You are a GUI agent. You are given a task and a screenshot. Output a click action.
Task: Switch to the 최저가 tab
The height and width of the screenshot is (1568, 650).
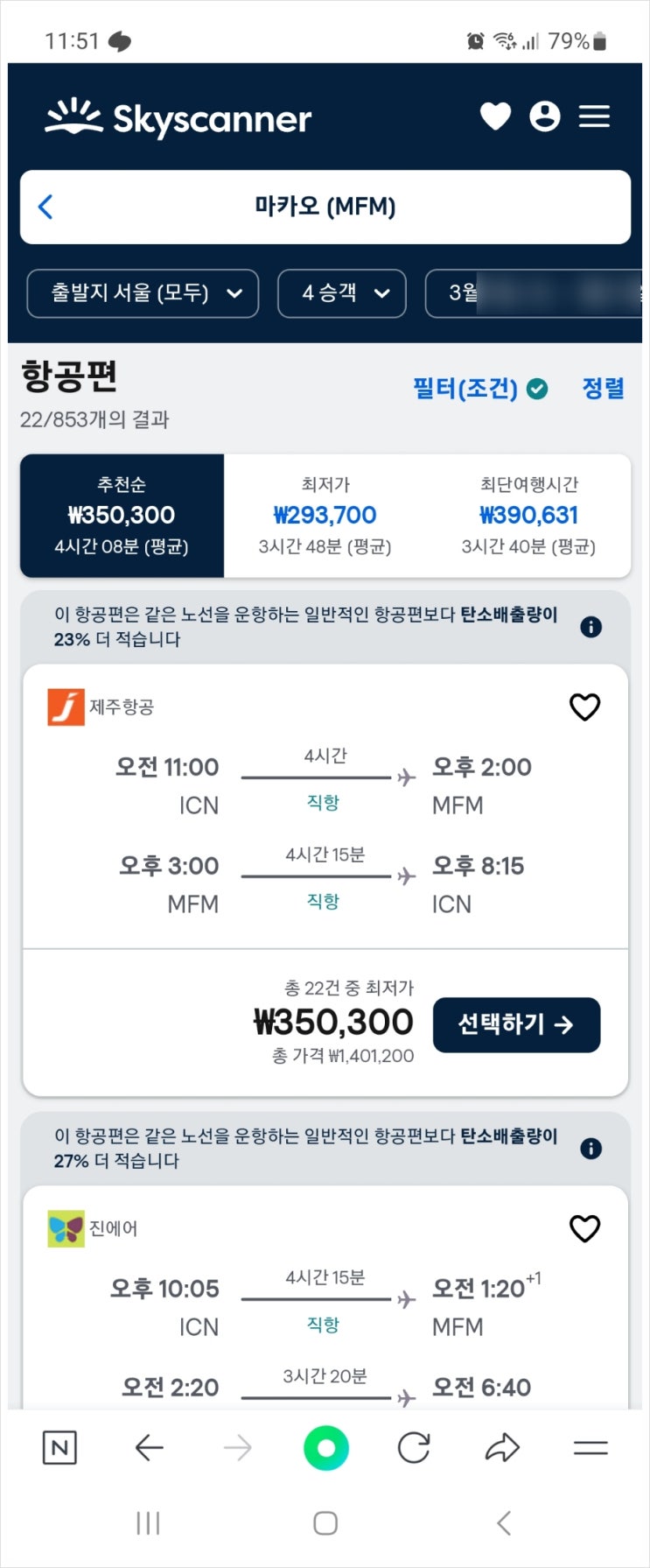click(325, 516)
